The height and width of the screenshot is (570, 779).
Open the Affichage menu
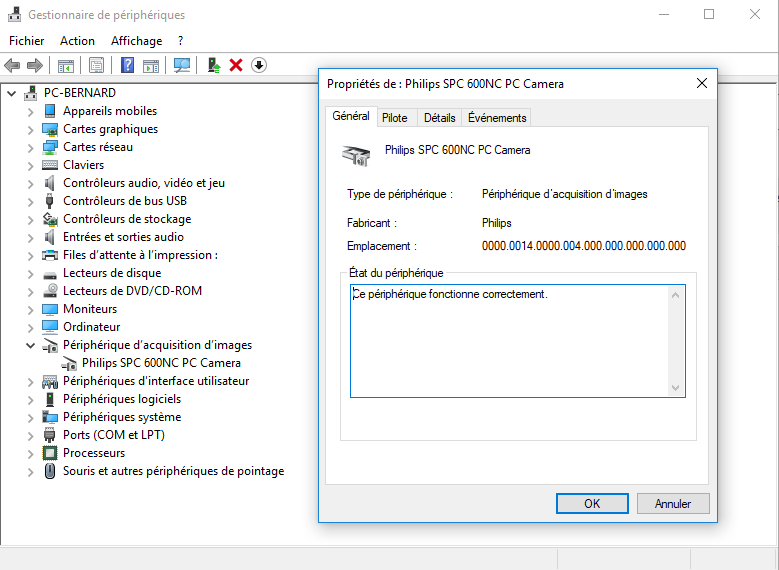point(137,41)
